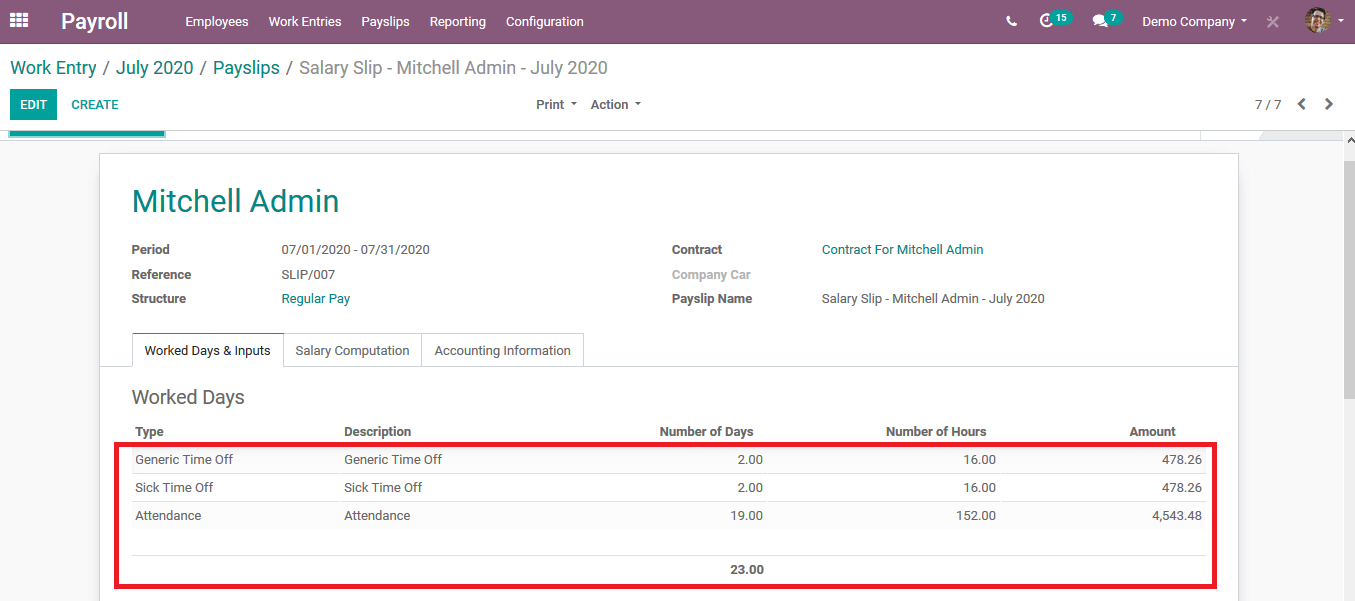
Task: Click the 7 / 7 pager counter
Action: 1268,104
